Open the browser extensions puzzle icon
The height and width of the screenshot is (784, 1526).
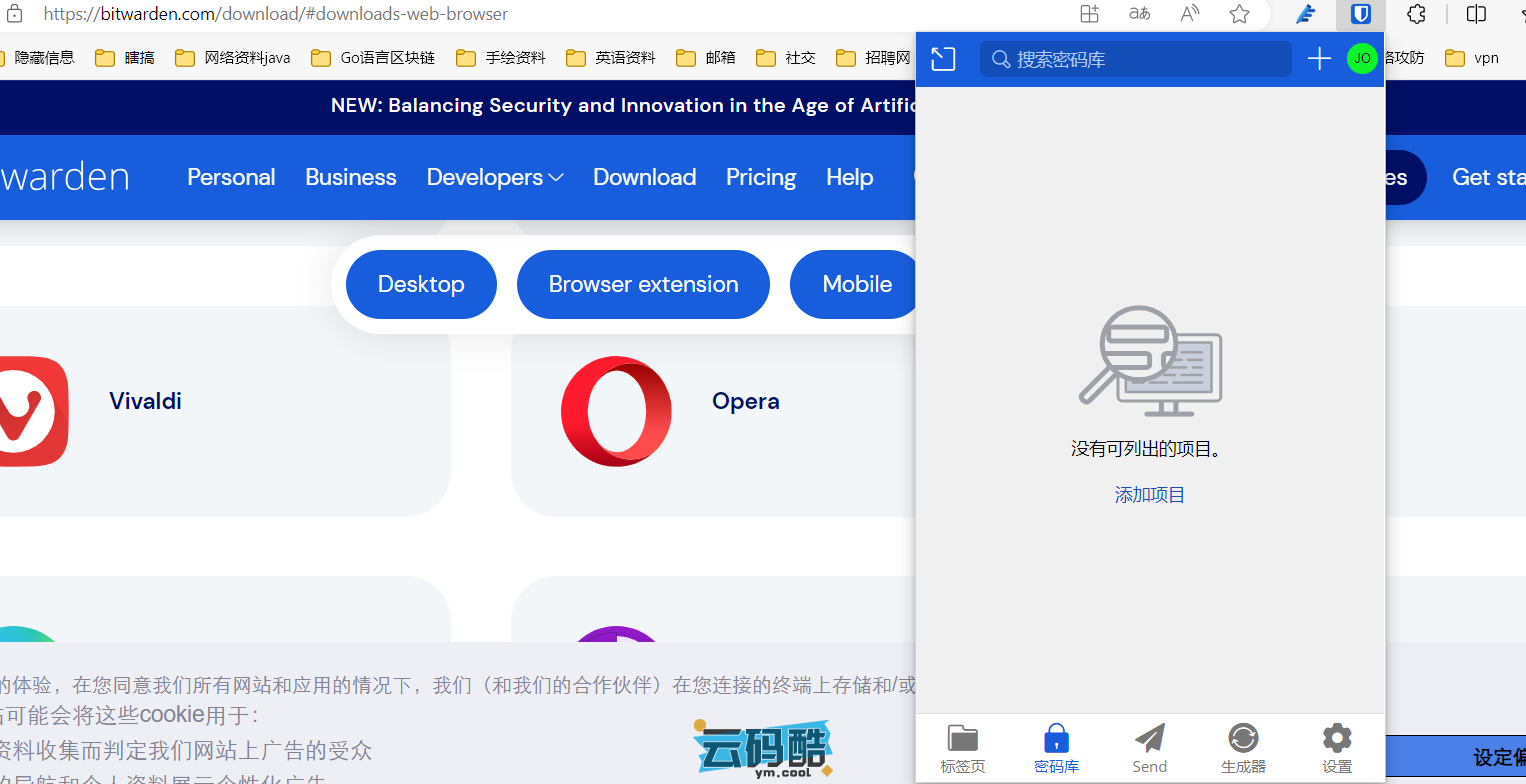click(1416, 14)
